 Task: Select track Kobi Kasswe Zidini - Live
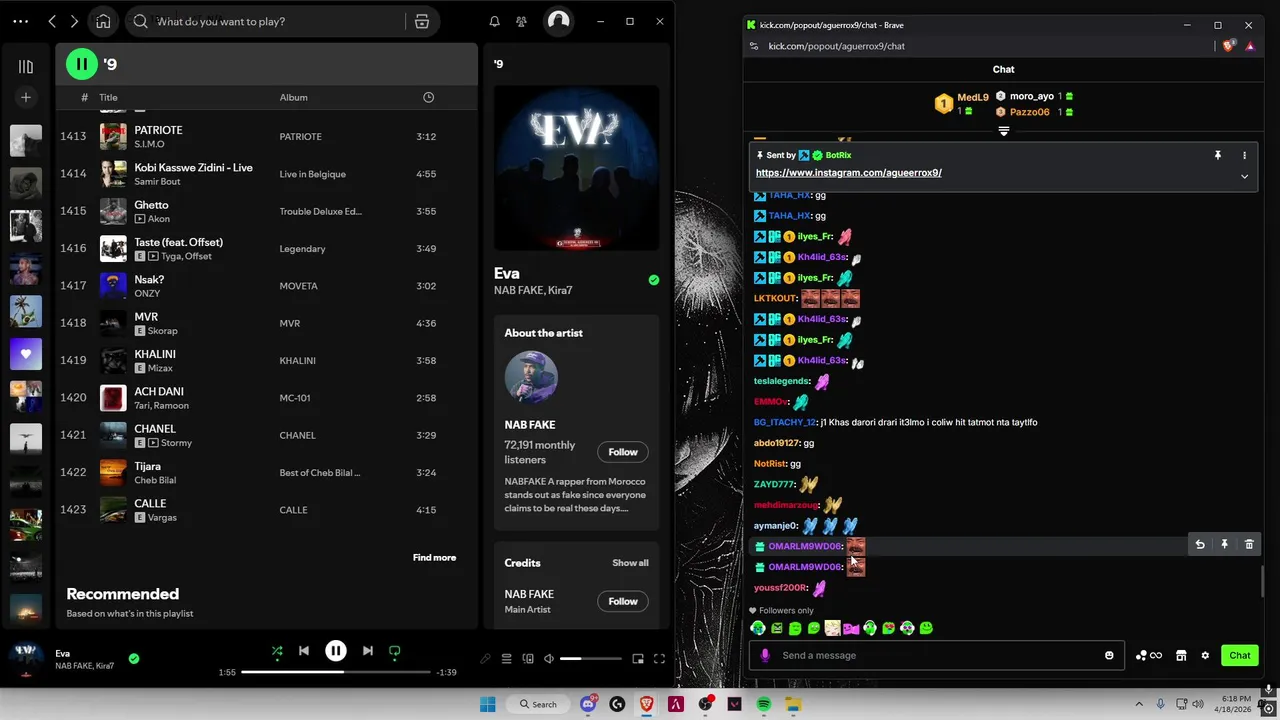[x=264, y=174]
